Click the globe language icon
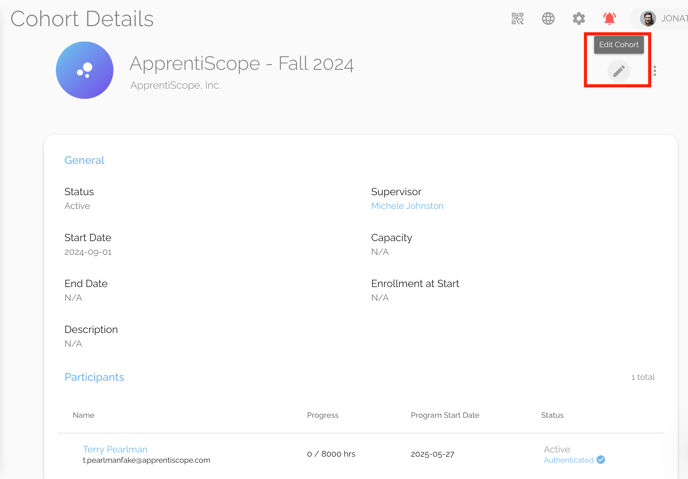Screen dimensions: 688x479 pyautogui.click(x=548, y=18)
